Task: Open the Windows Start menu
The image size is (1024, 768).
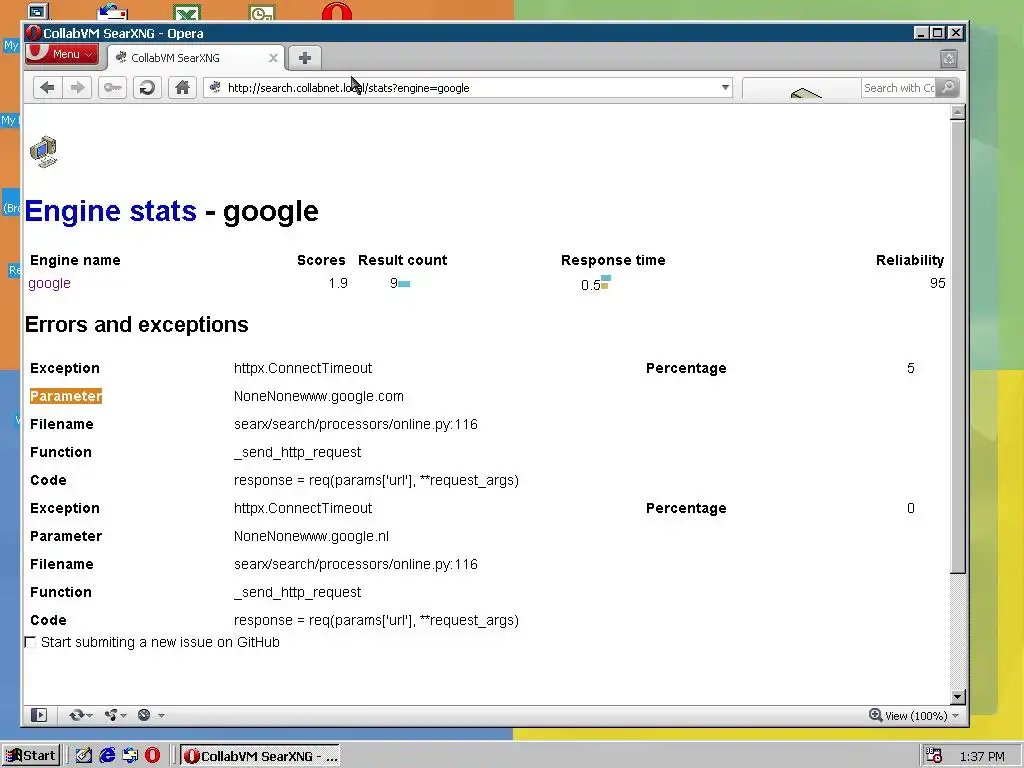Action: click(31, 756)
